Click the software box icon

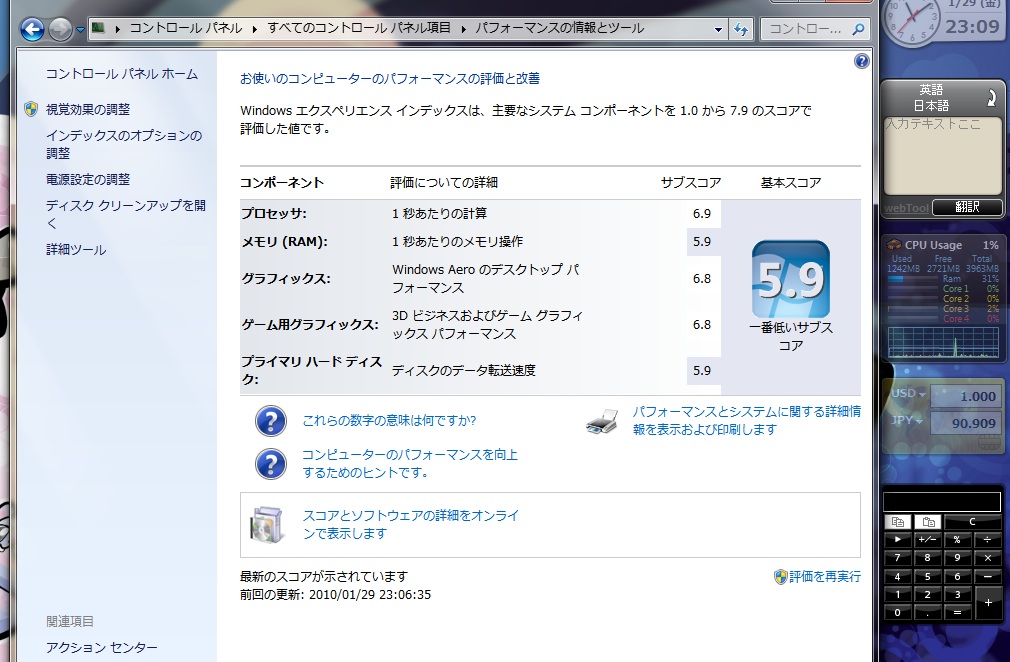coord(267,524)
